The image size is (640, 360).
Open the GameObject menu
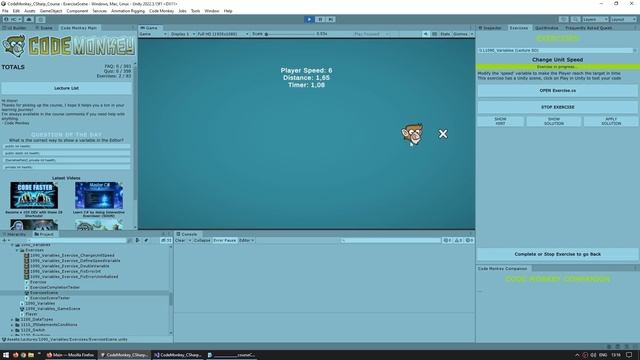51,11
